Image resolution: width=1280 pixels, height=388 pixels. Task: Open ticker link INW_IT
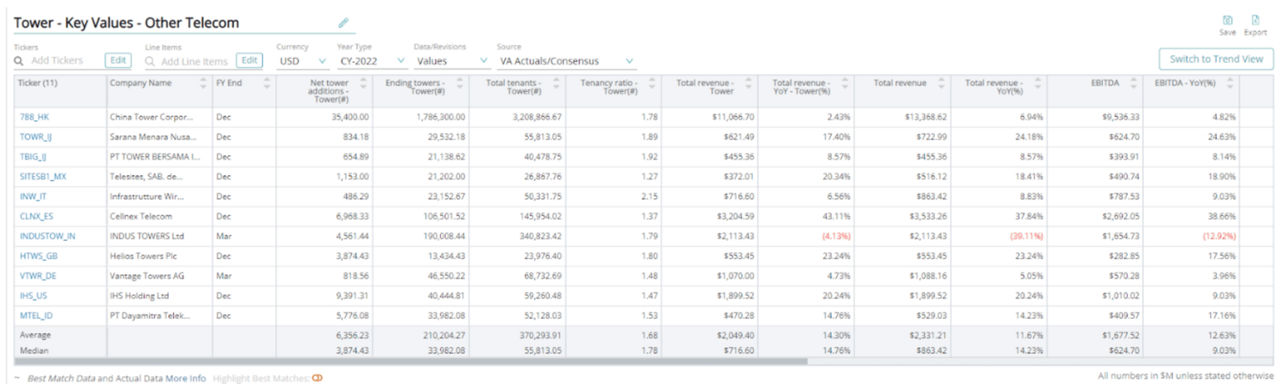(33, 196)
